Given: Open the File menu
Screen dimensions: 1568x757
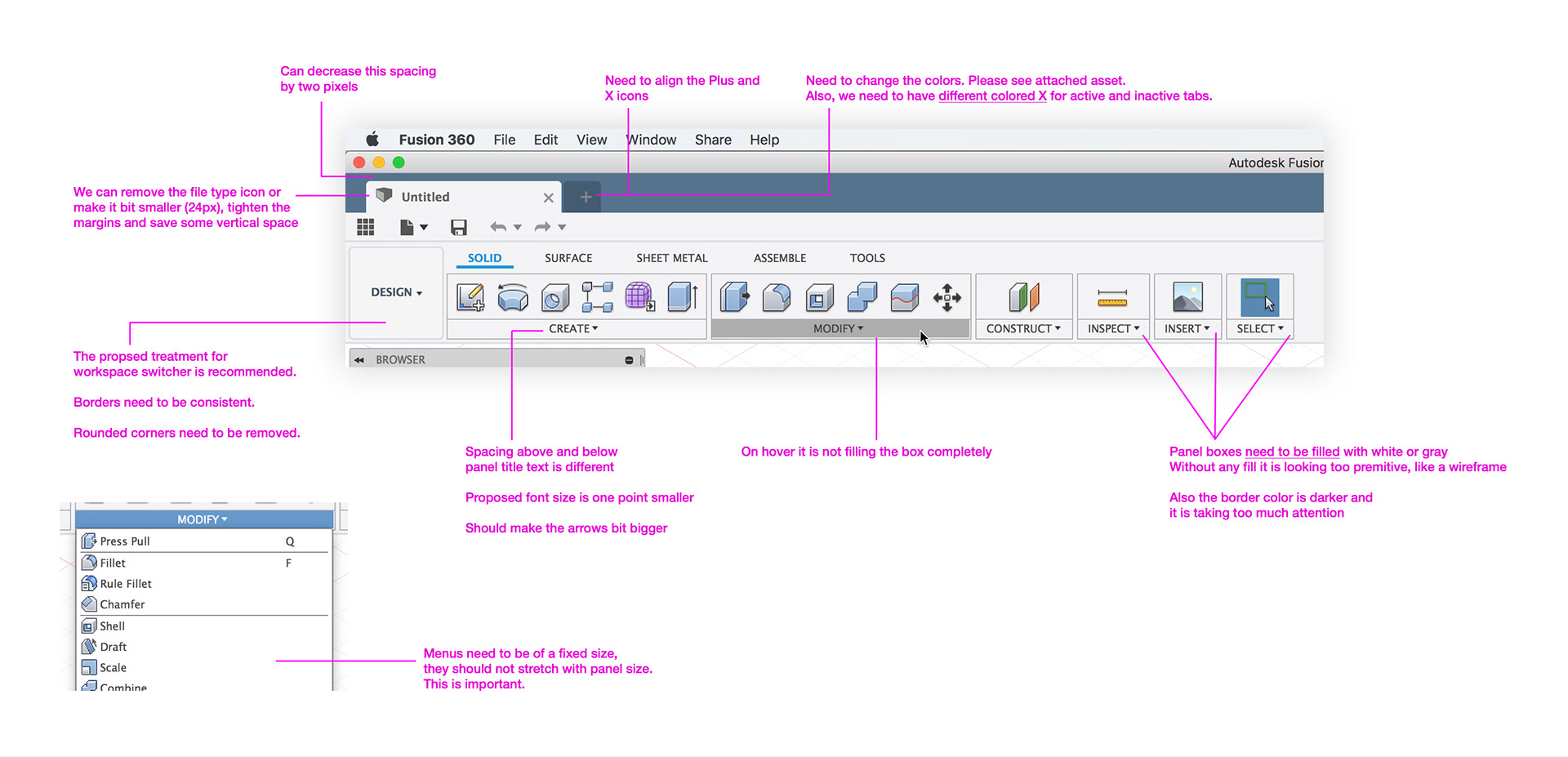Looking at the screenshot, I should coord(505,140).
